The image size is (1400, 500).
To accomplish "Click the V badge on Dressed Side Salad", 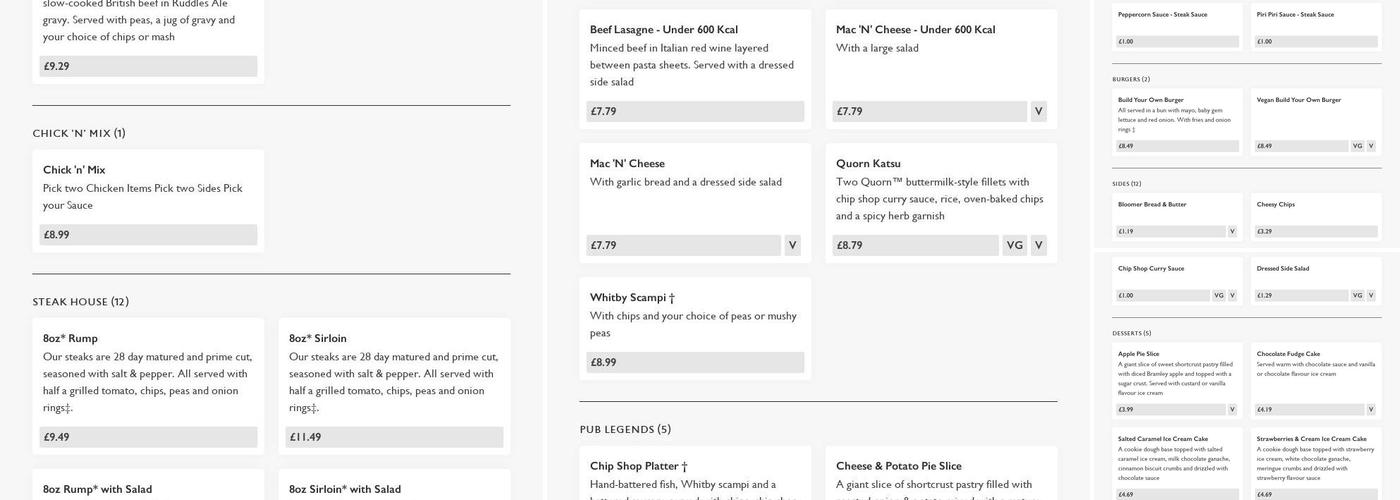I will [1371, 296].
